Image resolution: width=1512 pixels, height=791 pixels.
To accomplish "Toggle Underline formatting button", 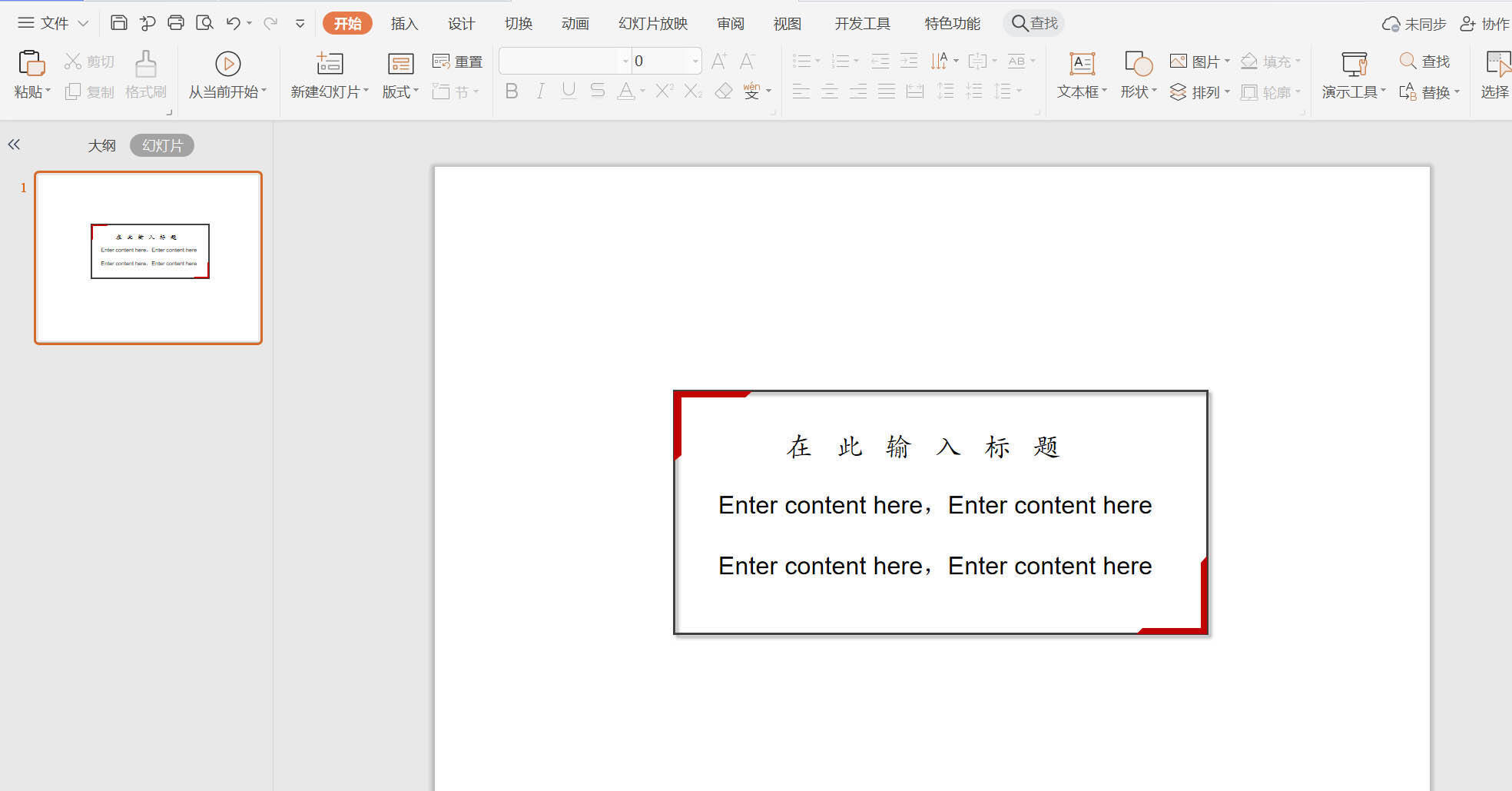I will [x=569, y=91].
